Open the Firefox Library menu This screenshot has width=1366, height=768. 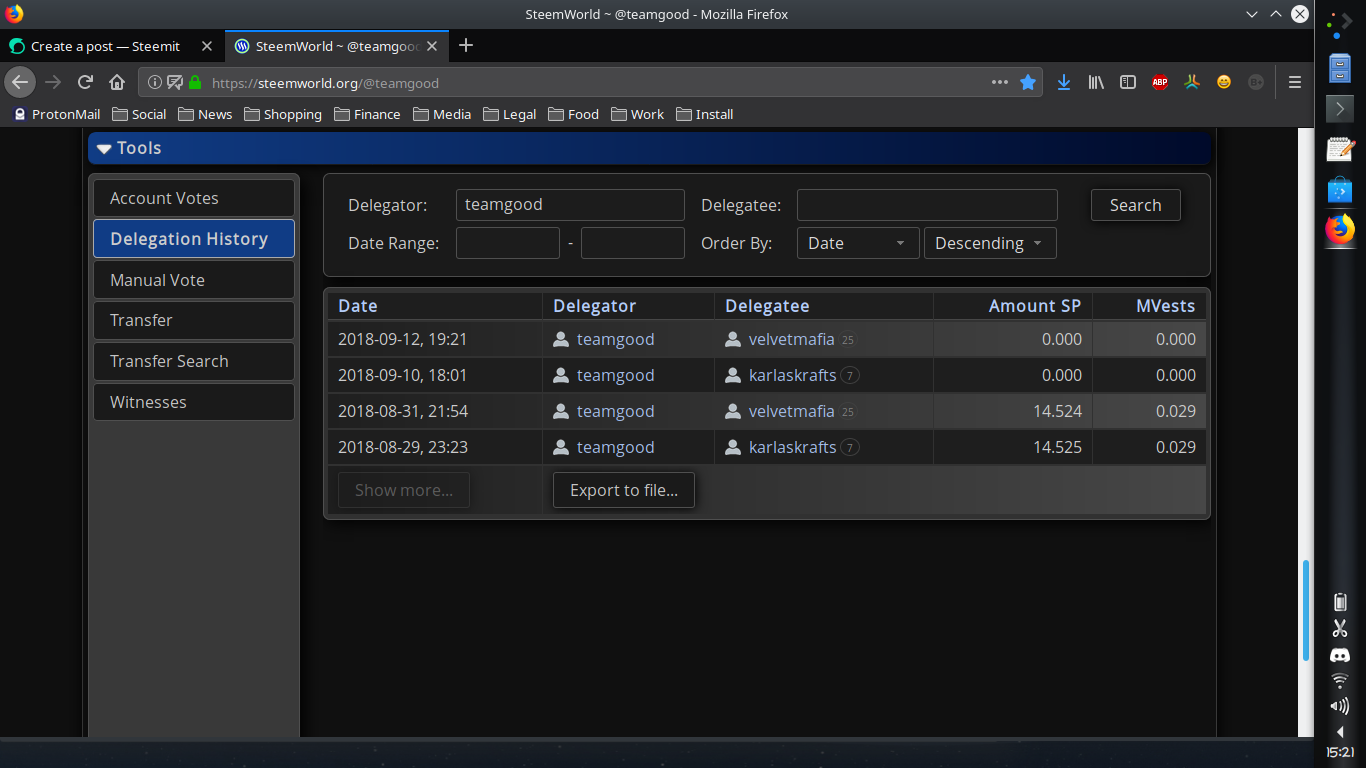(1096, 83)
